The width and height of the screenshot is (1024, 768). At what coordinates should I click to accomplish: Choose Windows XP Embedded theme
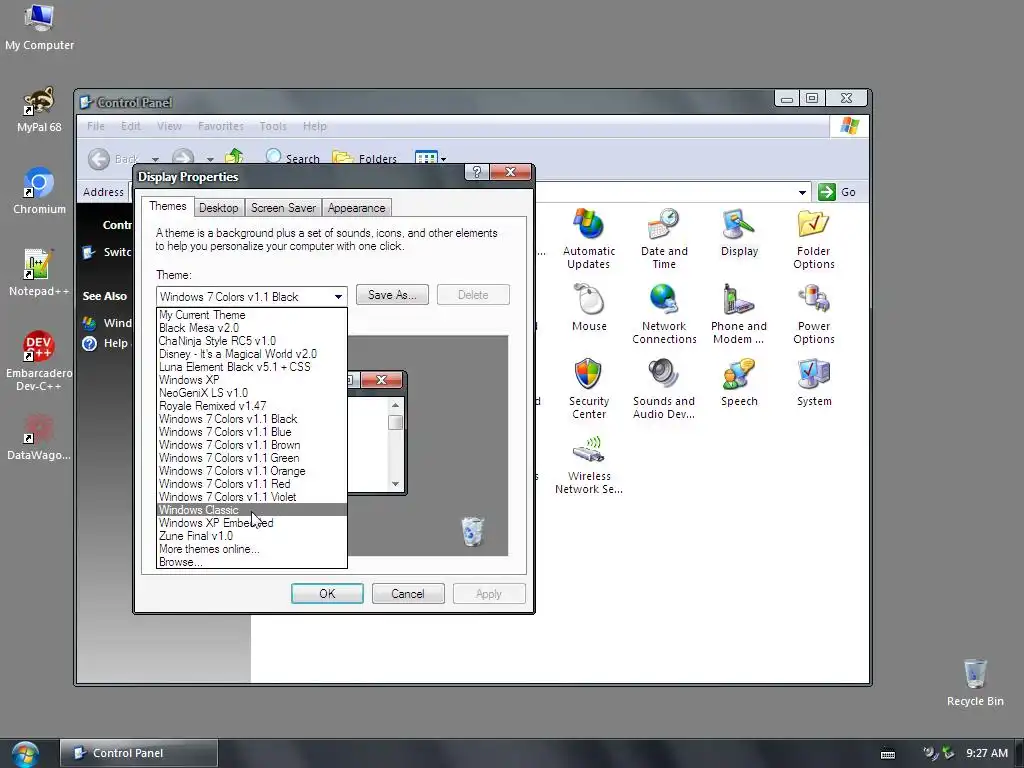pyautogui.click(x=252, y=523)
